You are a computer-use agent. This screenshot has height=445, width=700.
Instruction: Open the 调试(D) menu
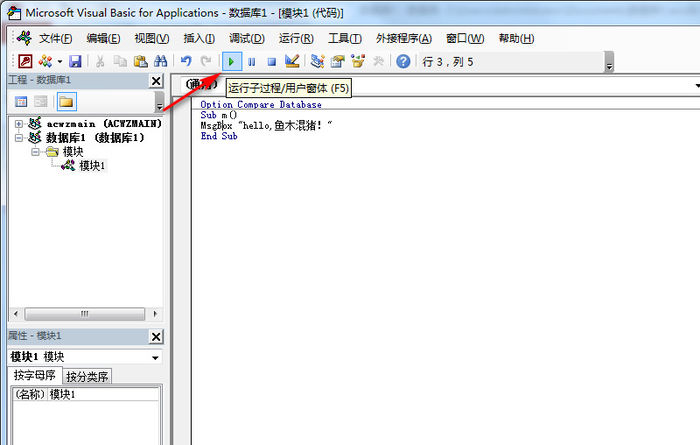(x=246, y=38)
